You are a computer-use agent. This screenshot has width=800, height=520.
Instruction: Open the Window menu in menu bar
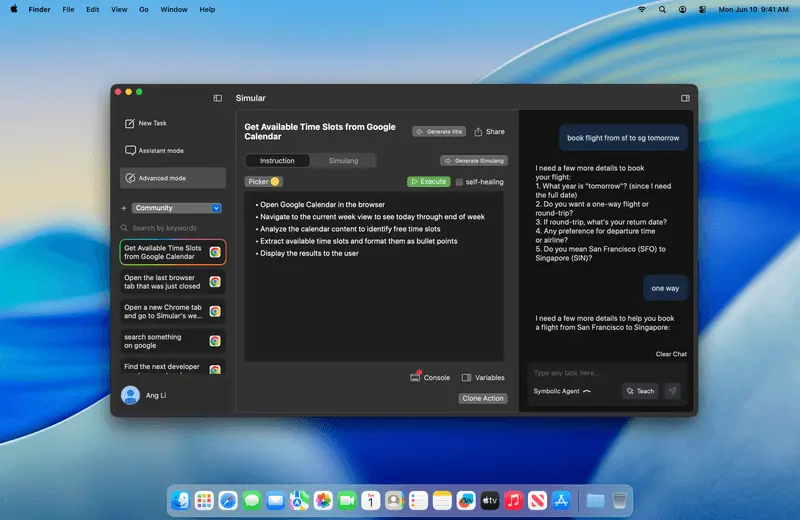click(174, 9)
